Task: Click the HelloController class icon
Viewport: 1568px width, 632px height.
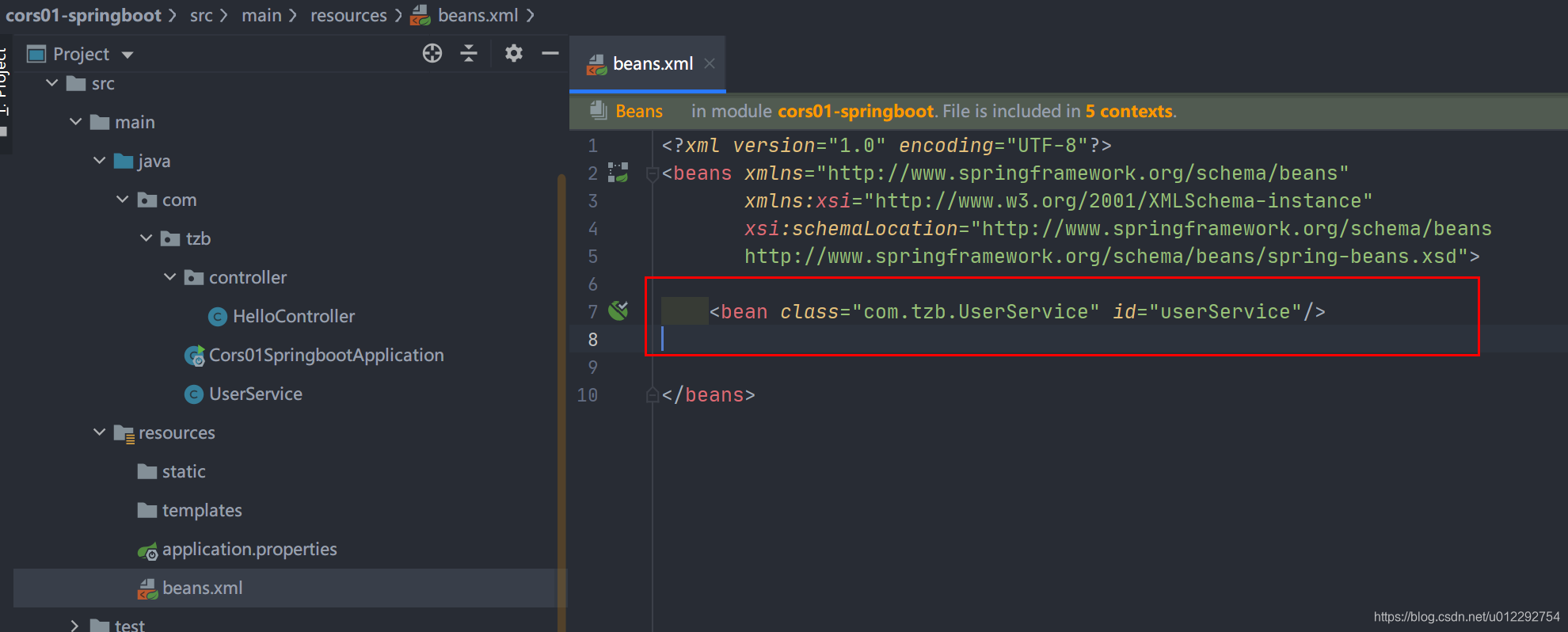Action: click(218, 317)
